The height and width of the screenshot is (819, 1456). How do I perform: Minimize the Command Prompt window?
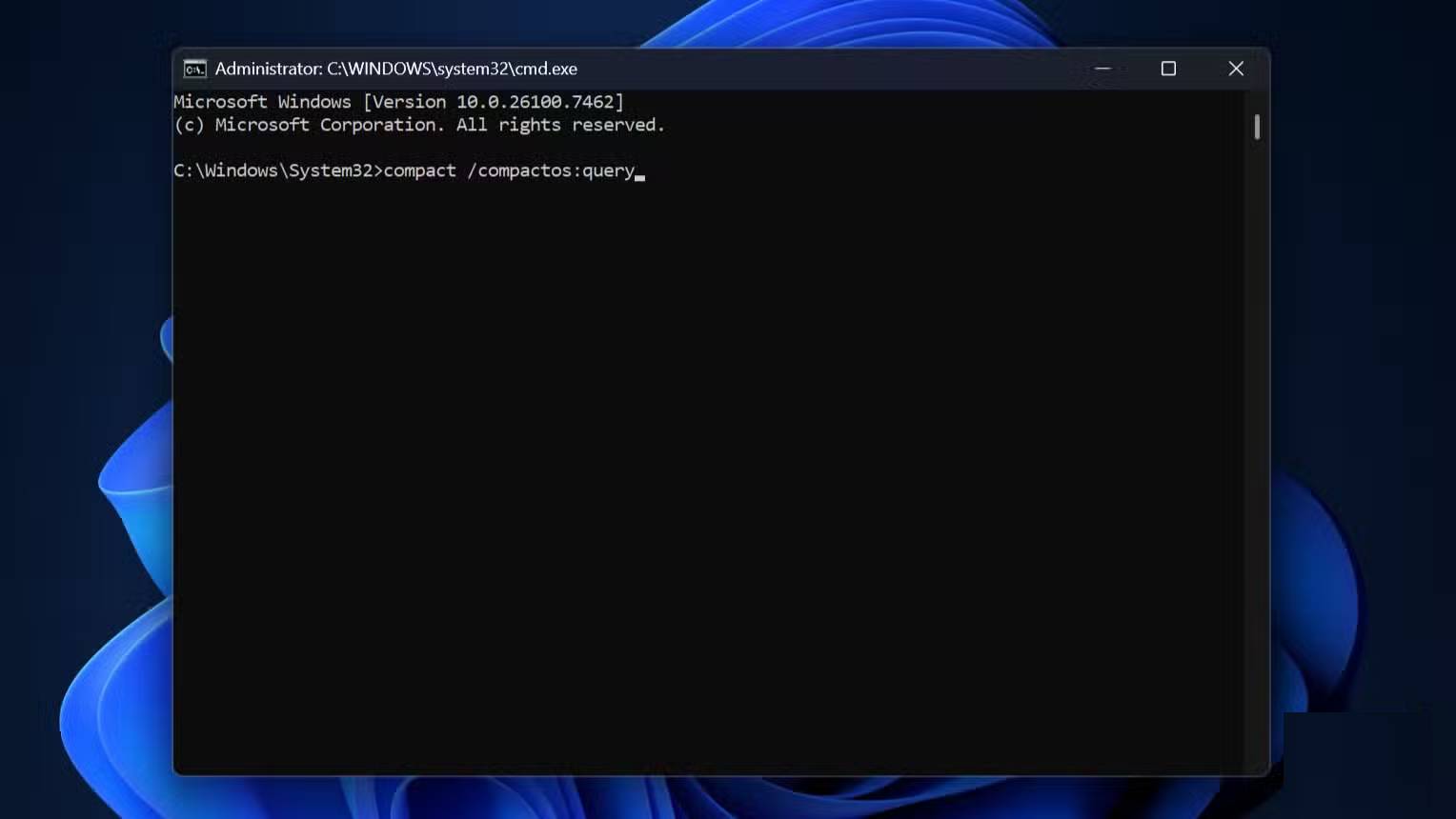tap(1102, 69)
